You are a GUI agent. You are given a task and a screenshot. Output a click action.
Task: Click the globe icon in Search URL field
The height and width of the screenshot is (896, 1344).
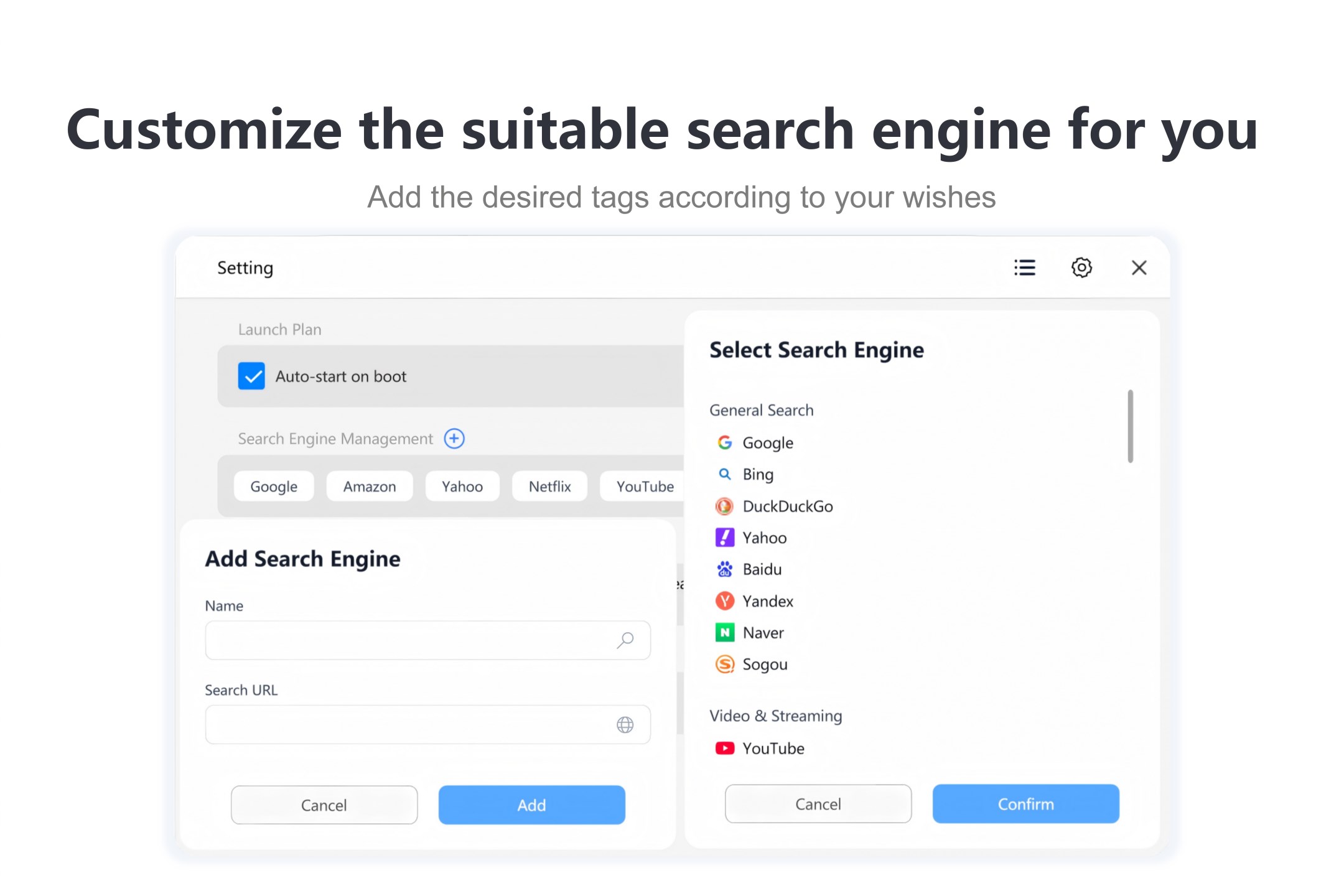[x=625, y=724]
